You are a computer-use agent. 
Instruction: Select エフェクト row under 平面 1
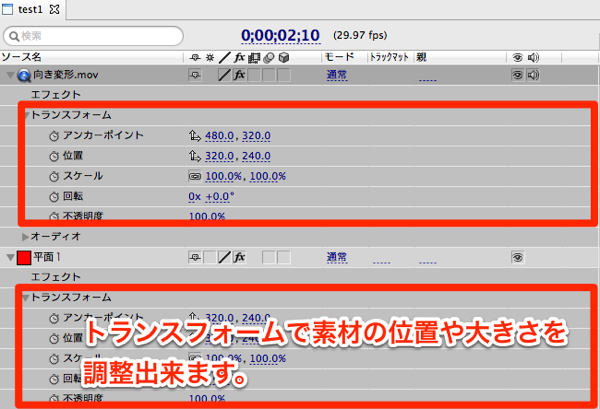(56, 277)
